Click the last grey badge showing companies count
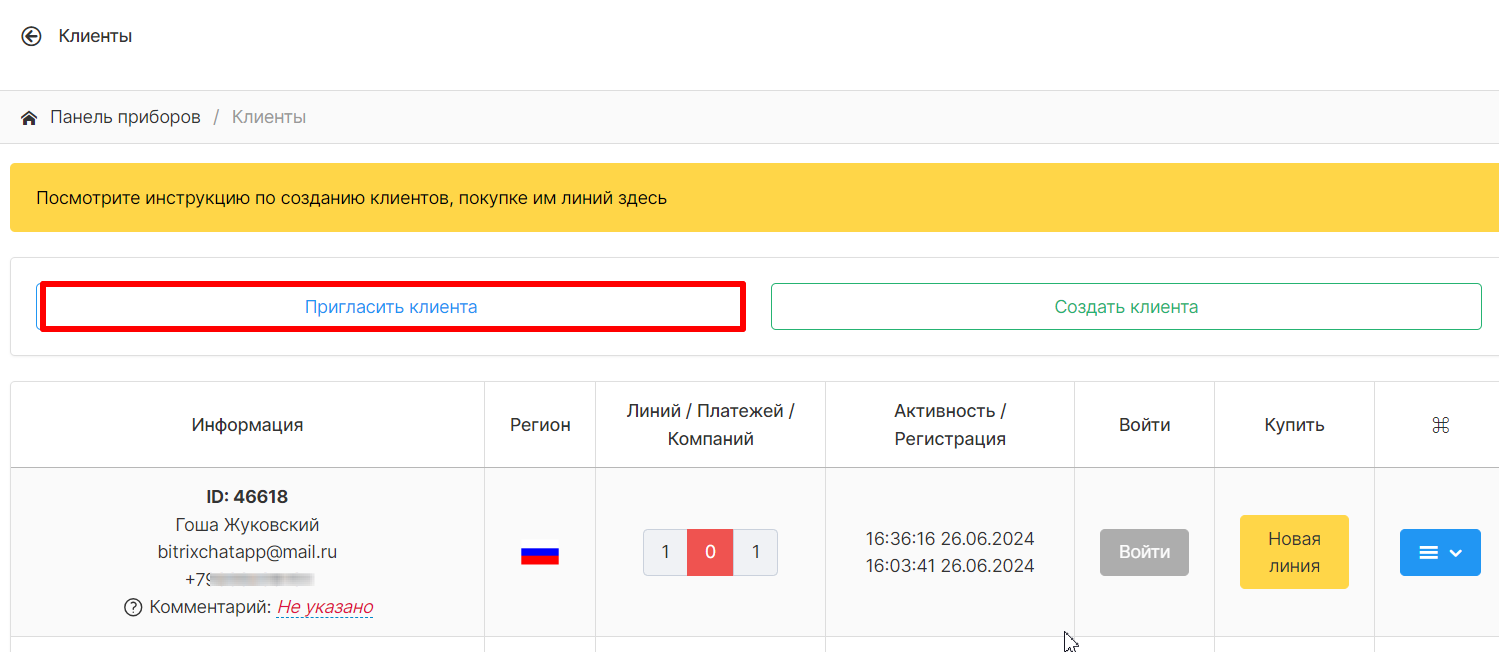Screen dimensions: 1499x652 755,552
